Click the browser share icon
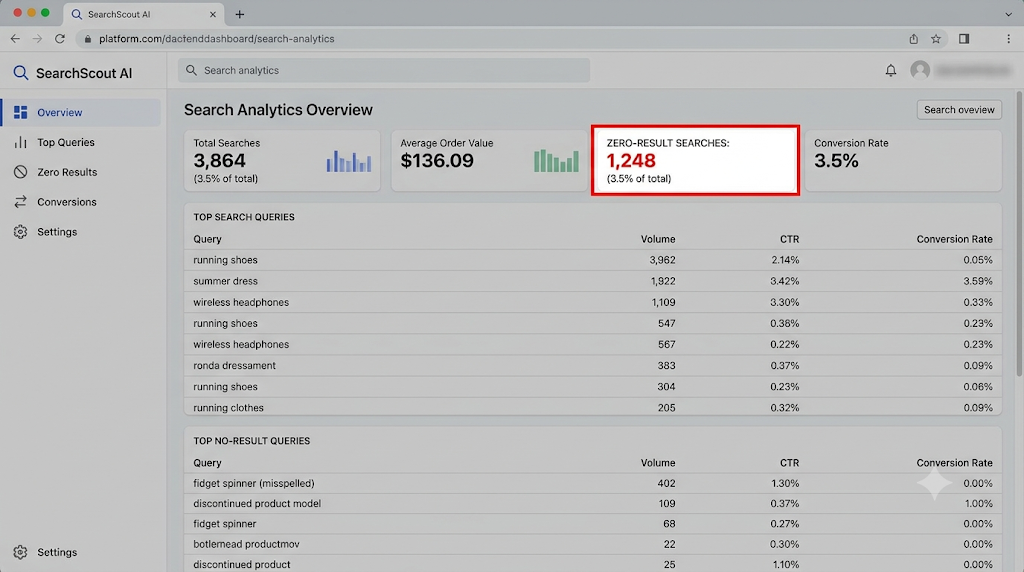1024x572 pixels. 914,39
